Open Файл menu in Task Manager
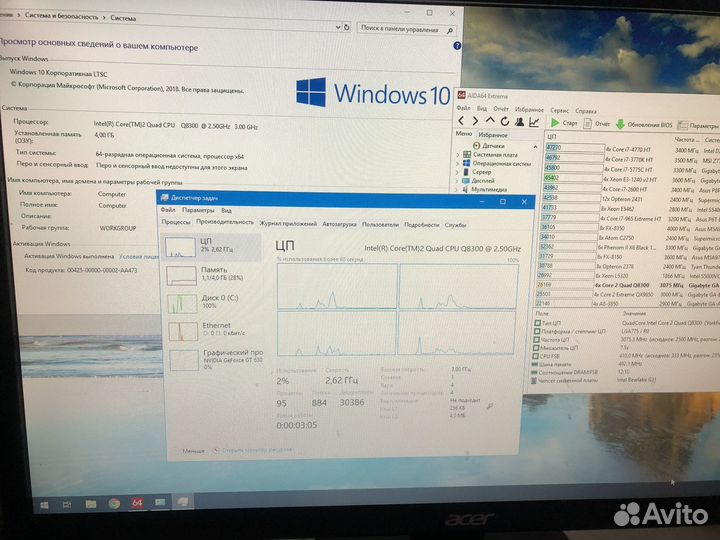 [168, 209]
